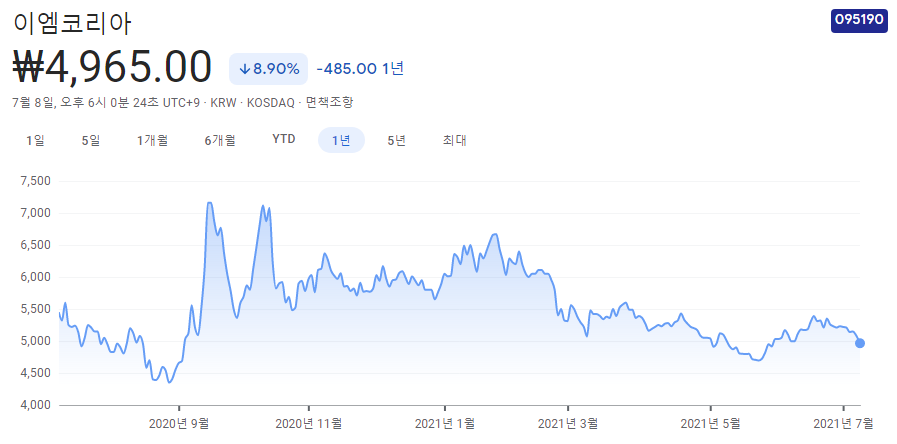Viewport: 897px width, 444px height.
Task: Click the 2020년 9월 axis label
Action: [x=179, y=424]
